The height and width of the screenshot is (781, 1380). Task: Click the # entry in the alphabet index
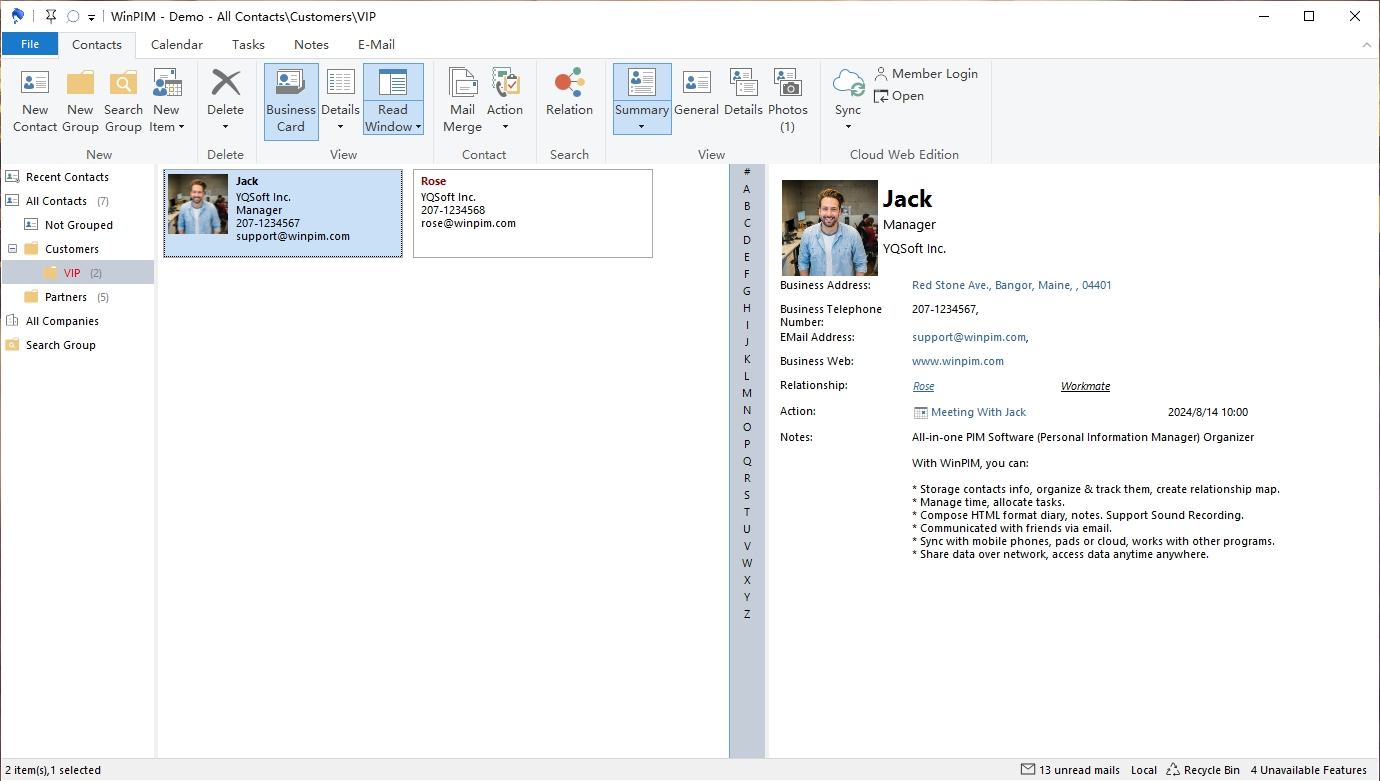click(x=747, y=172)
